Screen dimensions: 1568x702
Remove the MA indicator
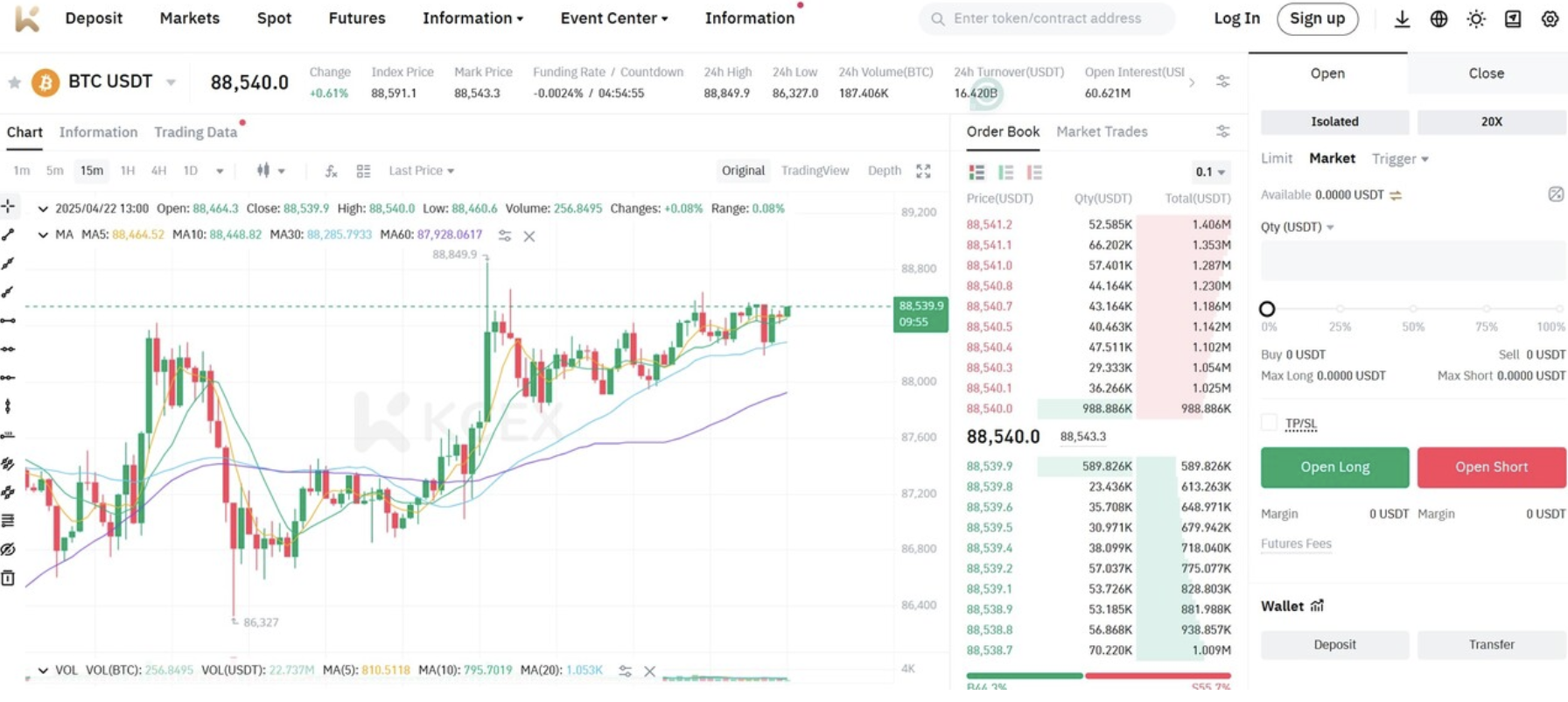529,235
